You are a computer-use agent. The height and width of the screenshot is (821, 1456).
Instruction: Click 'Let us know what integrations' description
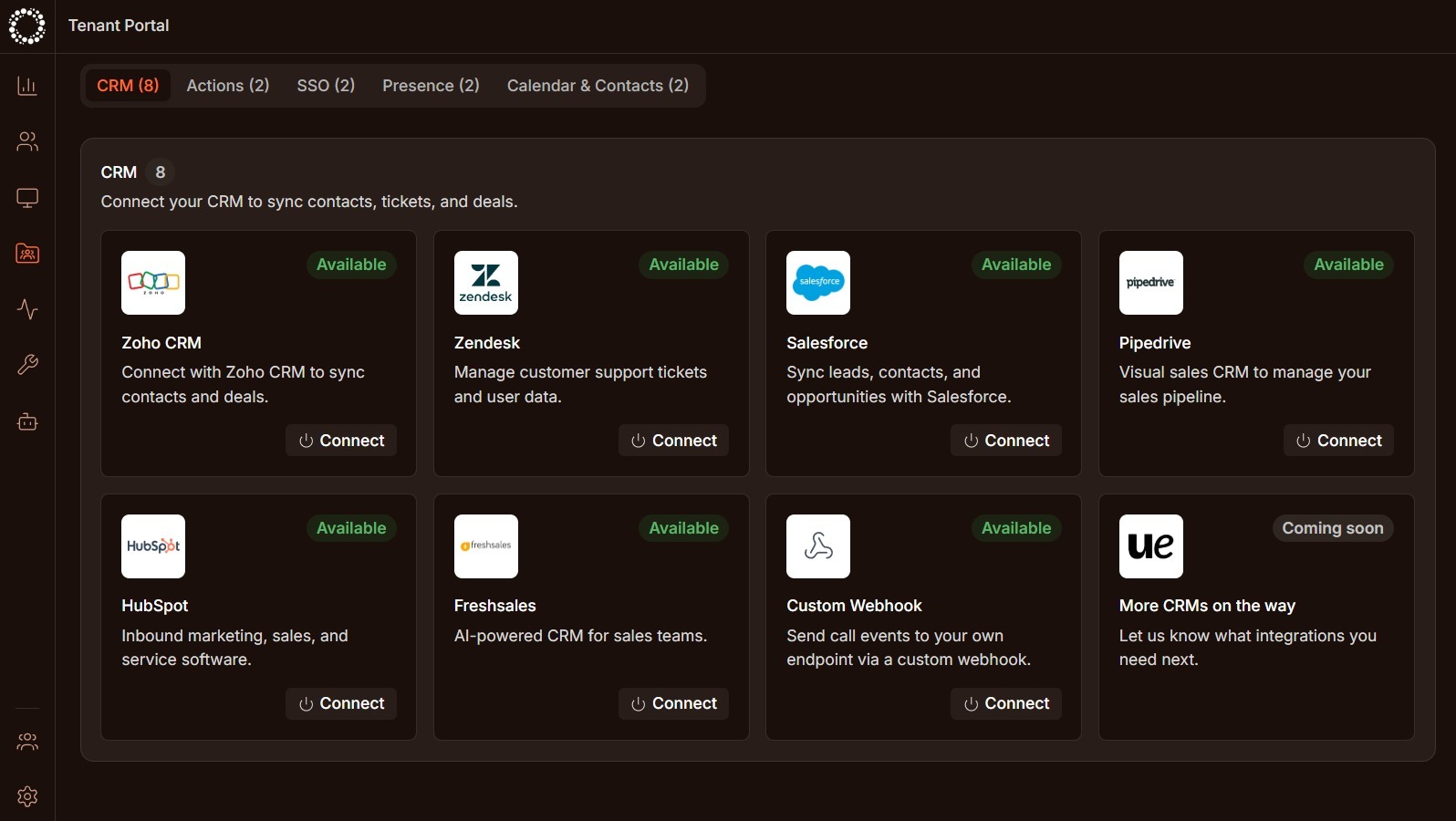1248,648
